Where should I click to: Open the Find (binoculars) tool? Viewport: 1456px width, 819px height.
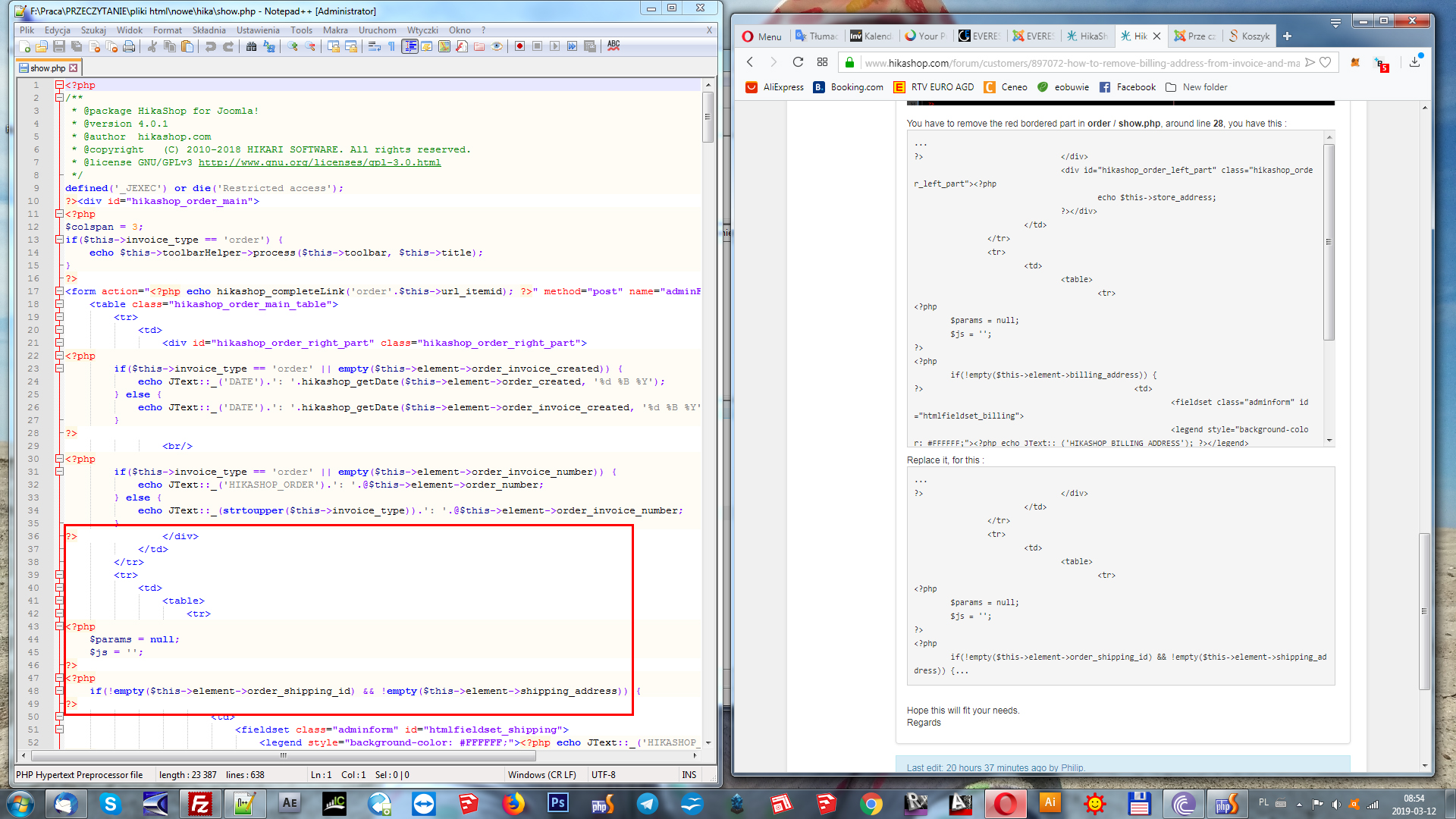[251, 46]
